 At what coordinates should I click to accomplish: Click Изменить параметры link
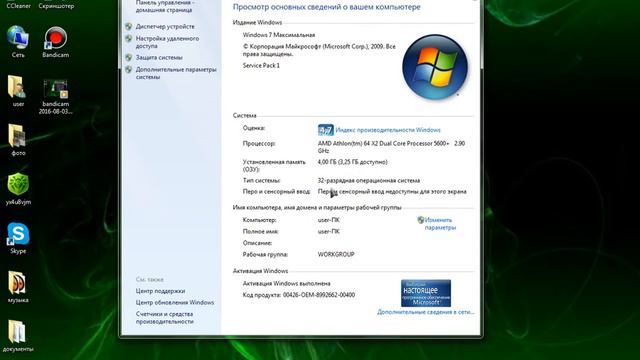pyautogui.click(x=440, y=224)
